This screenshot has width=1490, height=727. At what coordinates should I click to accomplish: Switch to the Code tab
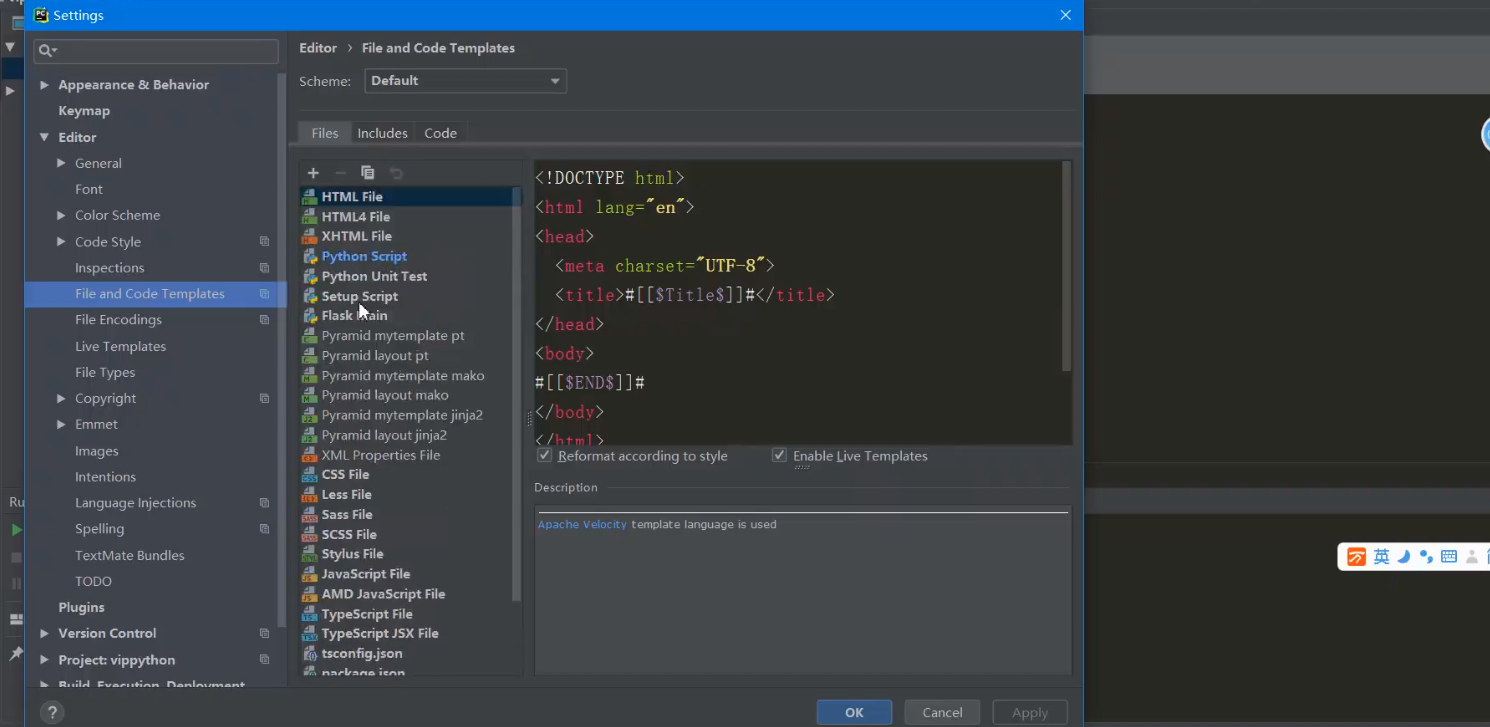point(440,133)
